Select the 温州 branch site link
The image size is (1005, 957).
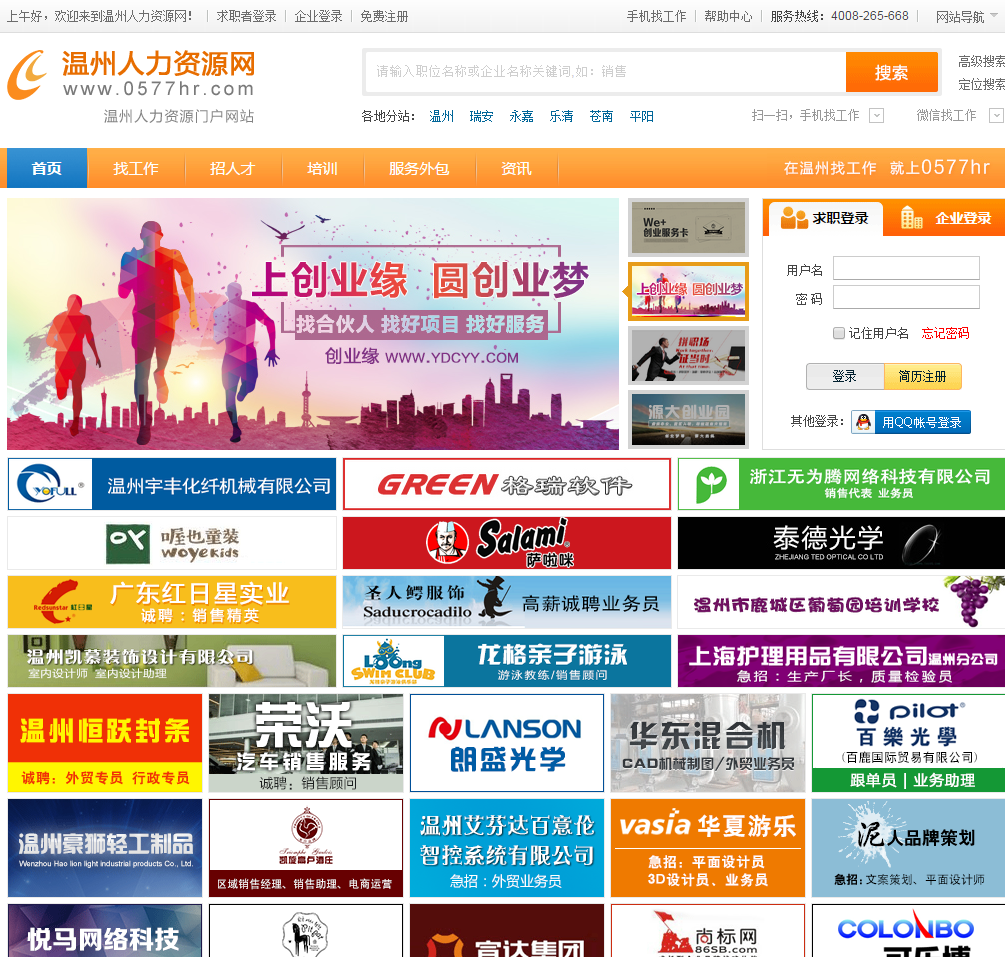pyautogui.click(x=442, y=116)
